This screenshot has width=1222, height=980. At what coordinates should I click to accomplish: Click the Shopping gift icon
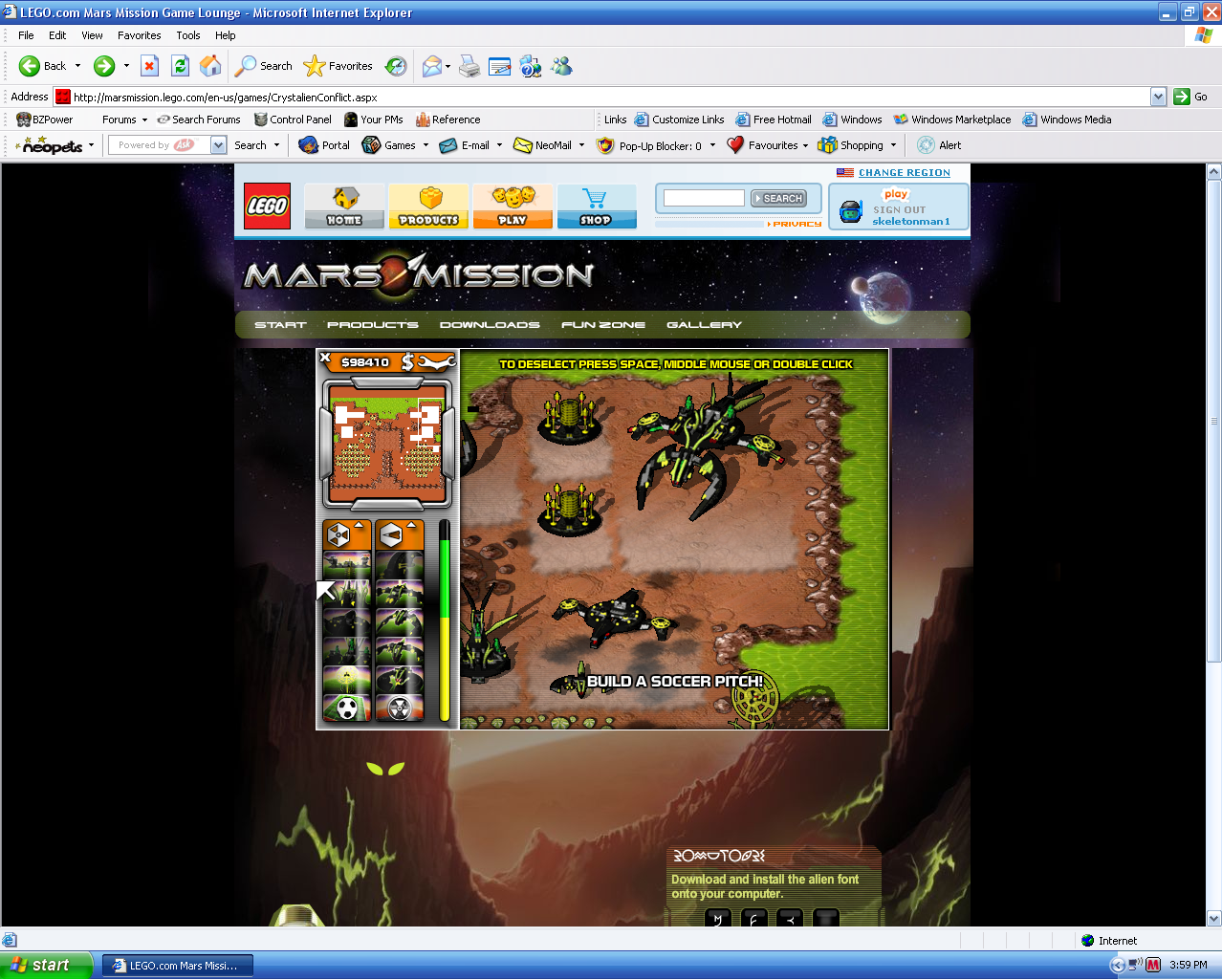click(x=827, y=145)
